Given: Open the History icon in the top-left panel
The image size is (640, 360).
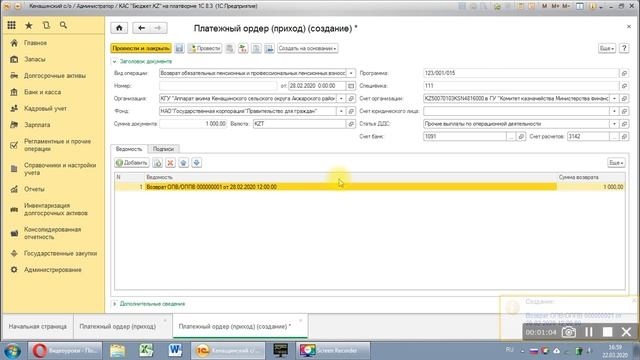Looking at the screenshot, I should 46,25.
